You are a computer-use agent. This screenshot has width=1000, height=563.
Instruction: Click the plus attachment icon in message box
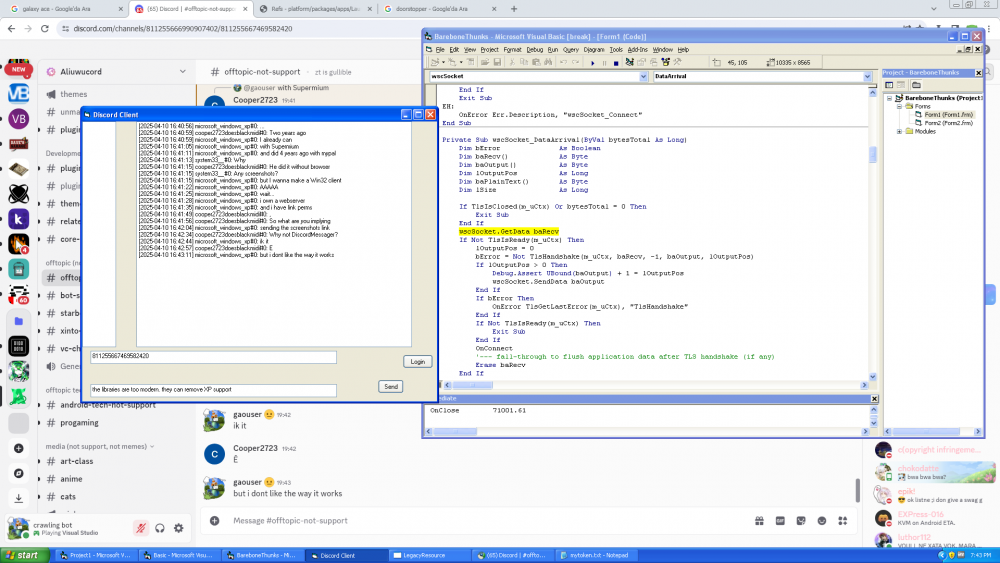[x=213, y=520]
